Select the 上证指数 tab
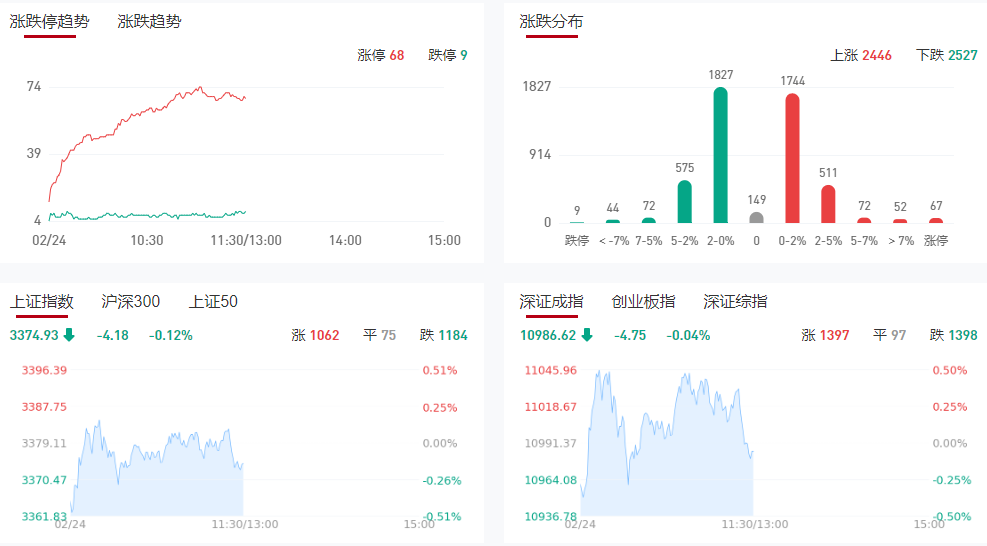987x546 pixels. click(x=42, y=302)
